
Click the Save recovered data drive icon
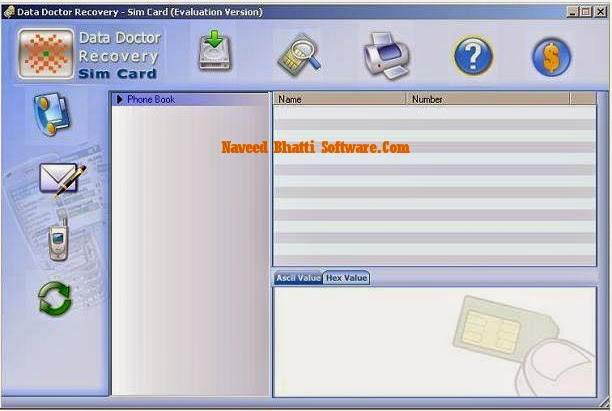pos(215,52)
